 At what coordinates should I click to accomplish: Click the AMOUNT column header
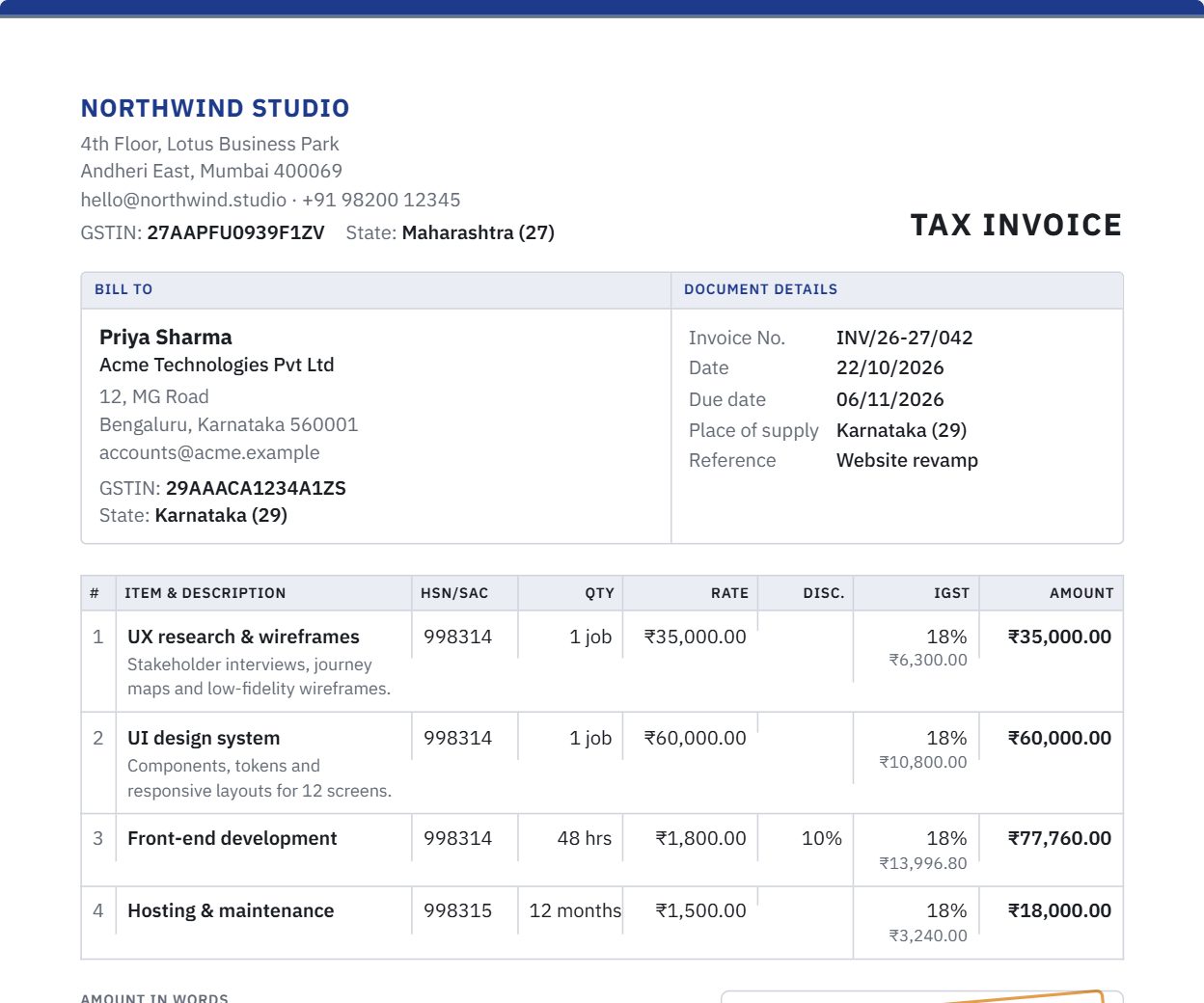pos(1081,593)
